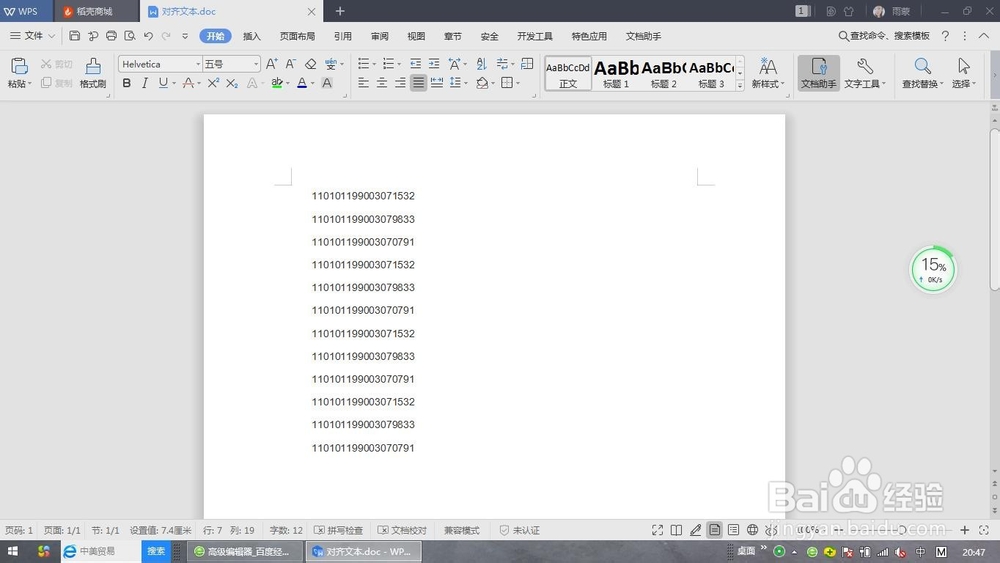
Task: Center align text
Action: (382, 83)
